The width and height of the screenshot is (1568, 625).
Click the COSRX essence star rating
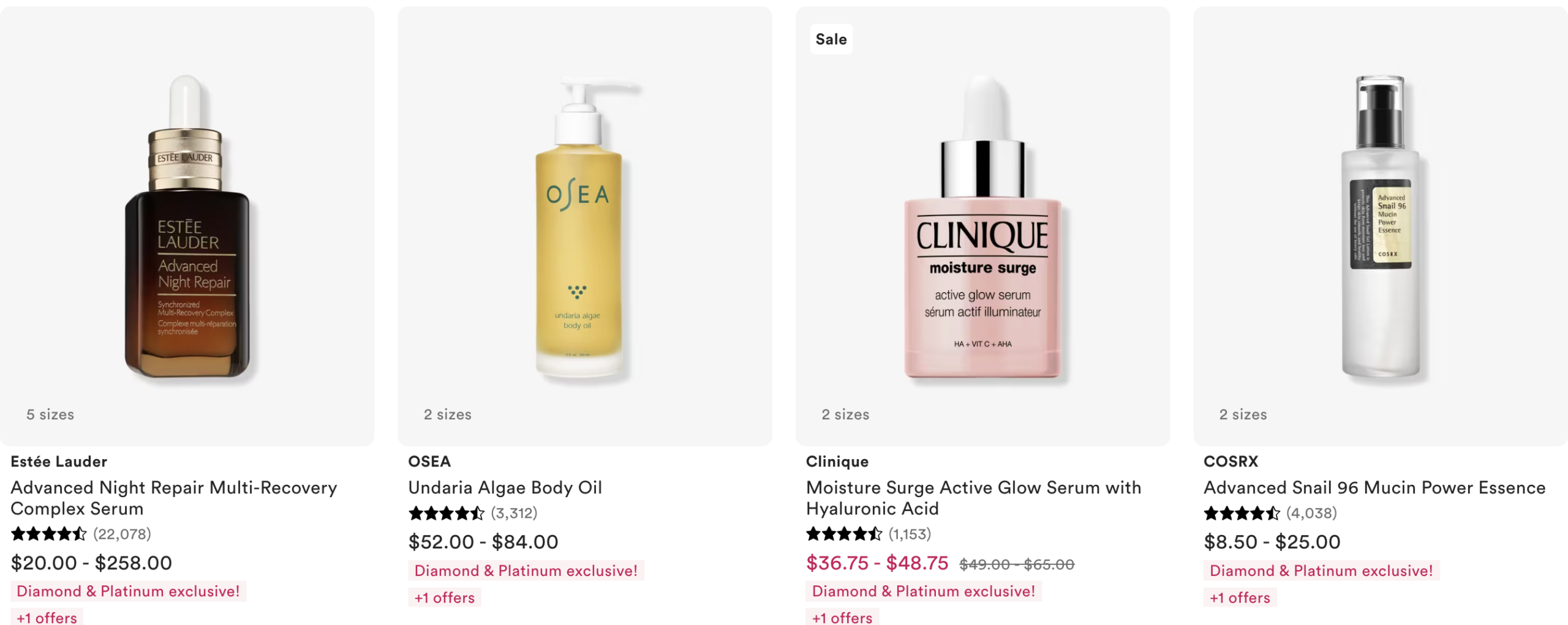pos(1242,513)
